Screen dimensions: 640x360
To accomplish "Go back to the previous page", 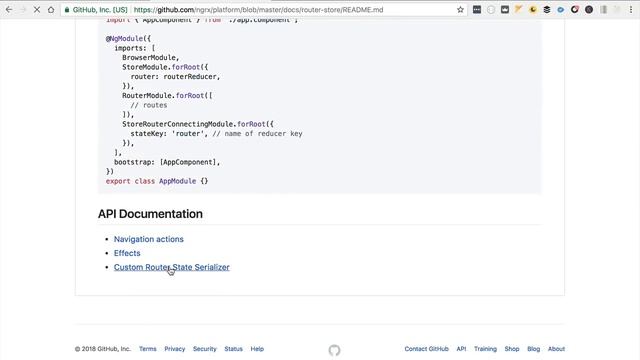I will pos(9,9).
